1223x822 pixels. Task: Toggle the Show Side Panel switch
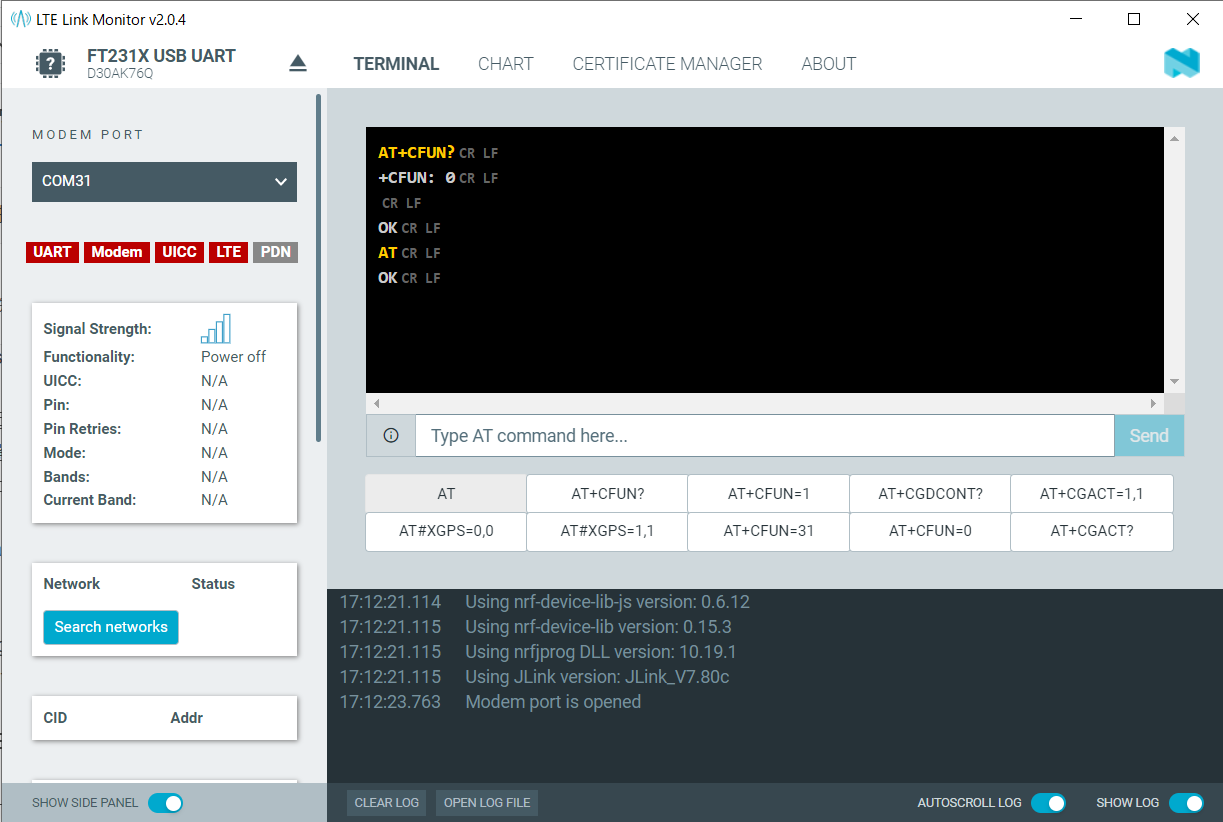tap(165, 803)
